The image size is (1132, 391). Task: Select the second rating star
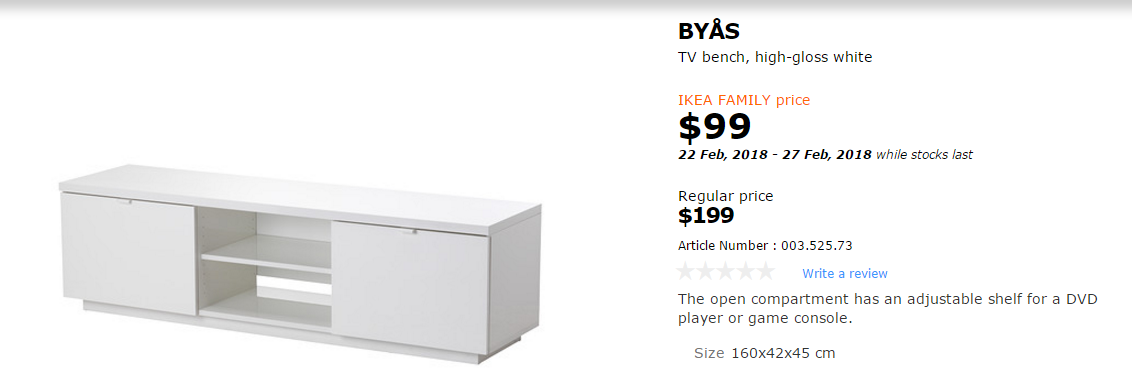tap(706, 272)
